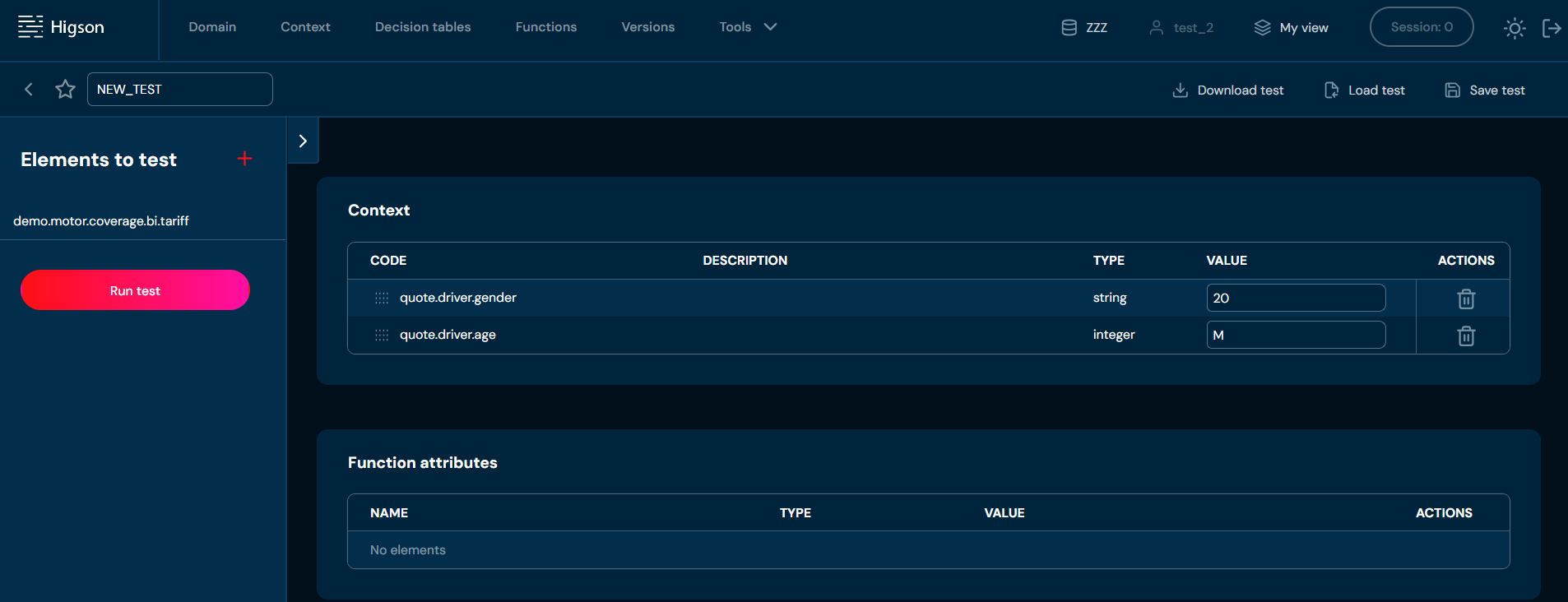Screen dimensions: 1568x602
Task: Go to the Functions menu
Action: (545, 27)
